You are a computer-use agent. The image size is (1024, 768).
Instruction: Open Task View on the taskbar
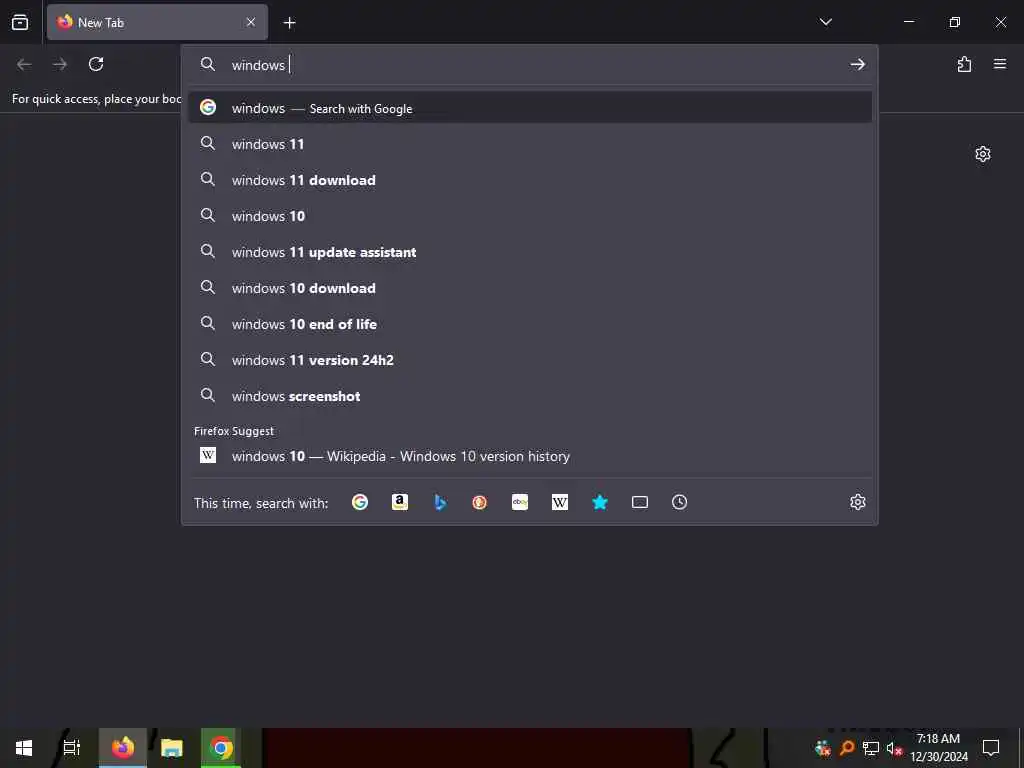[x=72, y=748]
